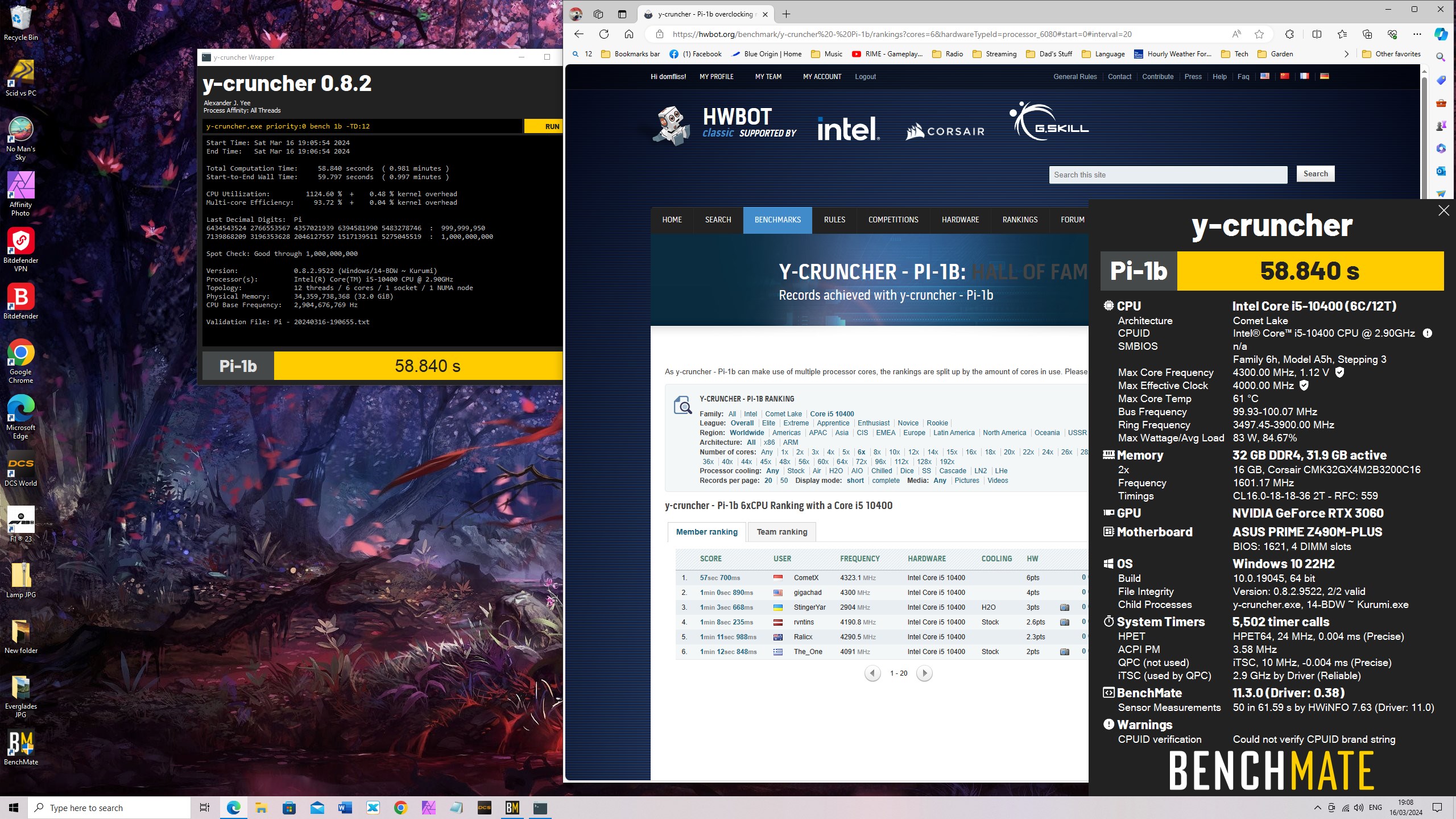Switch display mode to complete

(886, 481)
